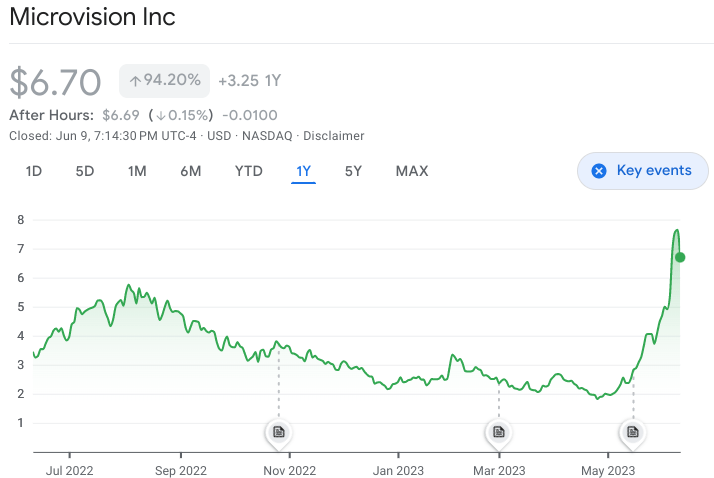
Task: Click the up arrow in the 94.20% badge
Action: click(x=135, y=80)
